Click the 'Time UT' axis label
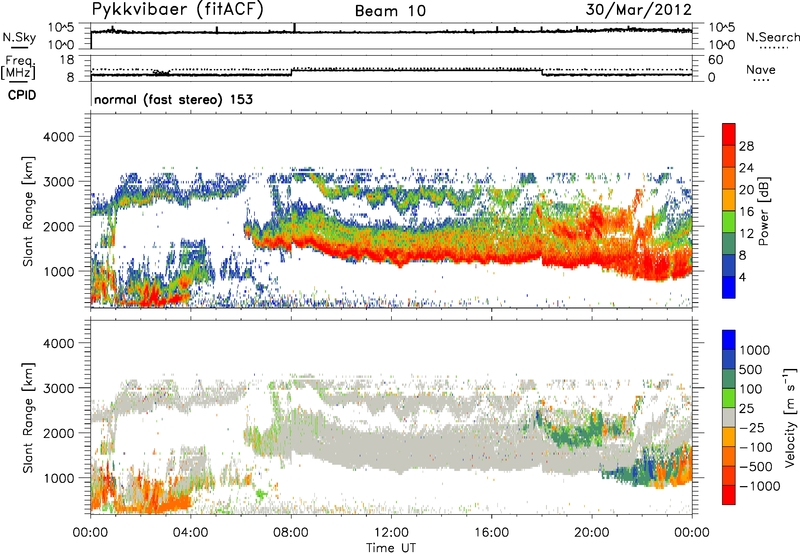 pyautogui.click(x=391, y=548)
